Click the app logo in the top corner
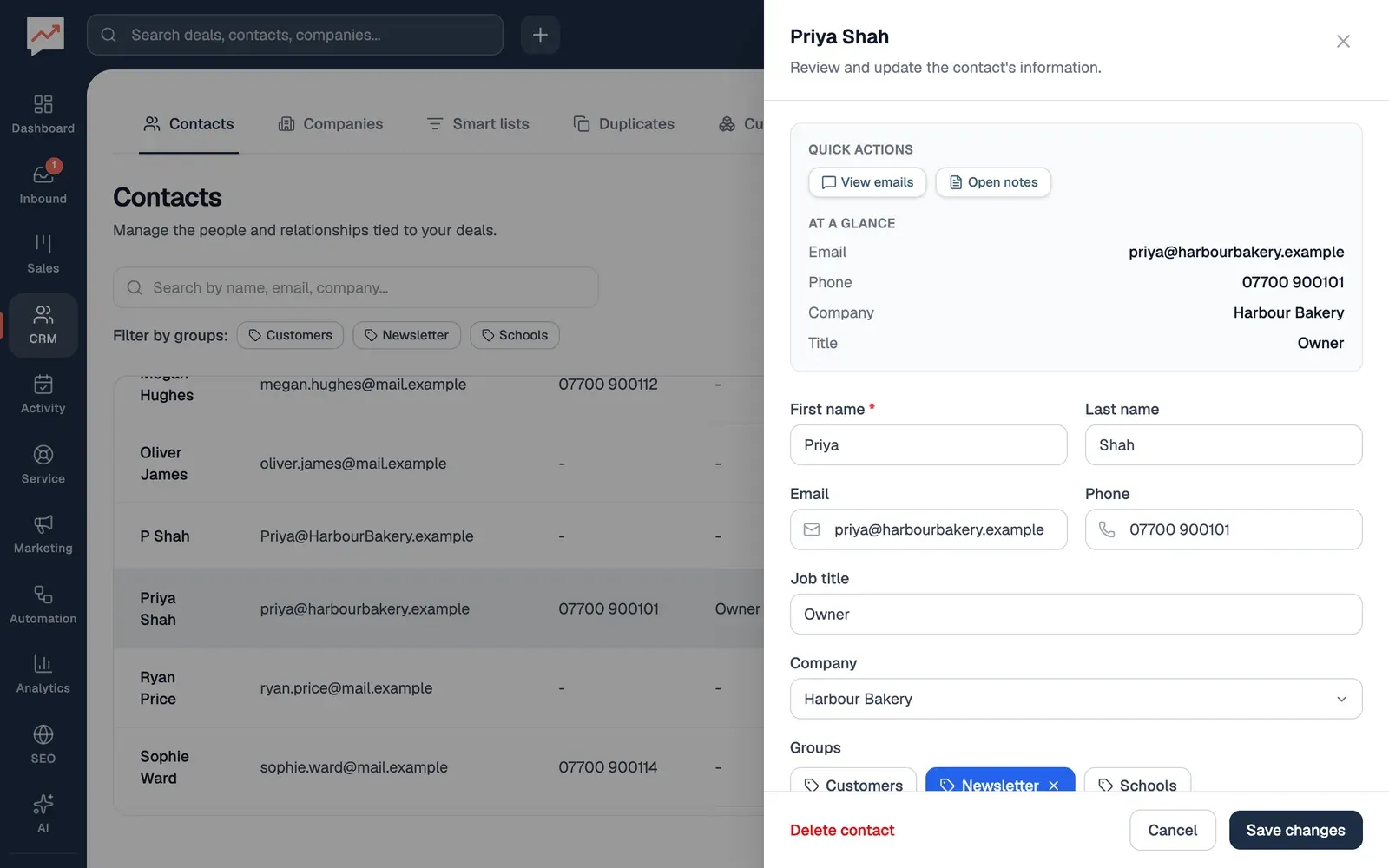The height and width of the screenshot is (868, 1389). 45,36
